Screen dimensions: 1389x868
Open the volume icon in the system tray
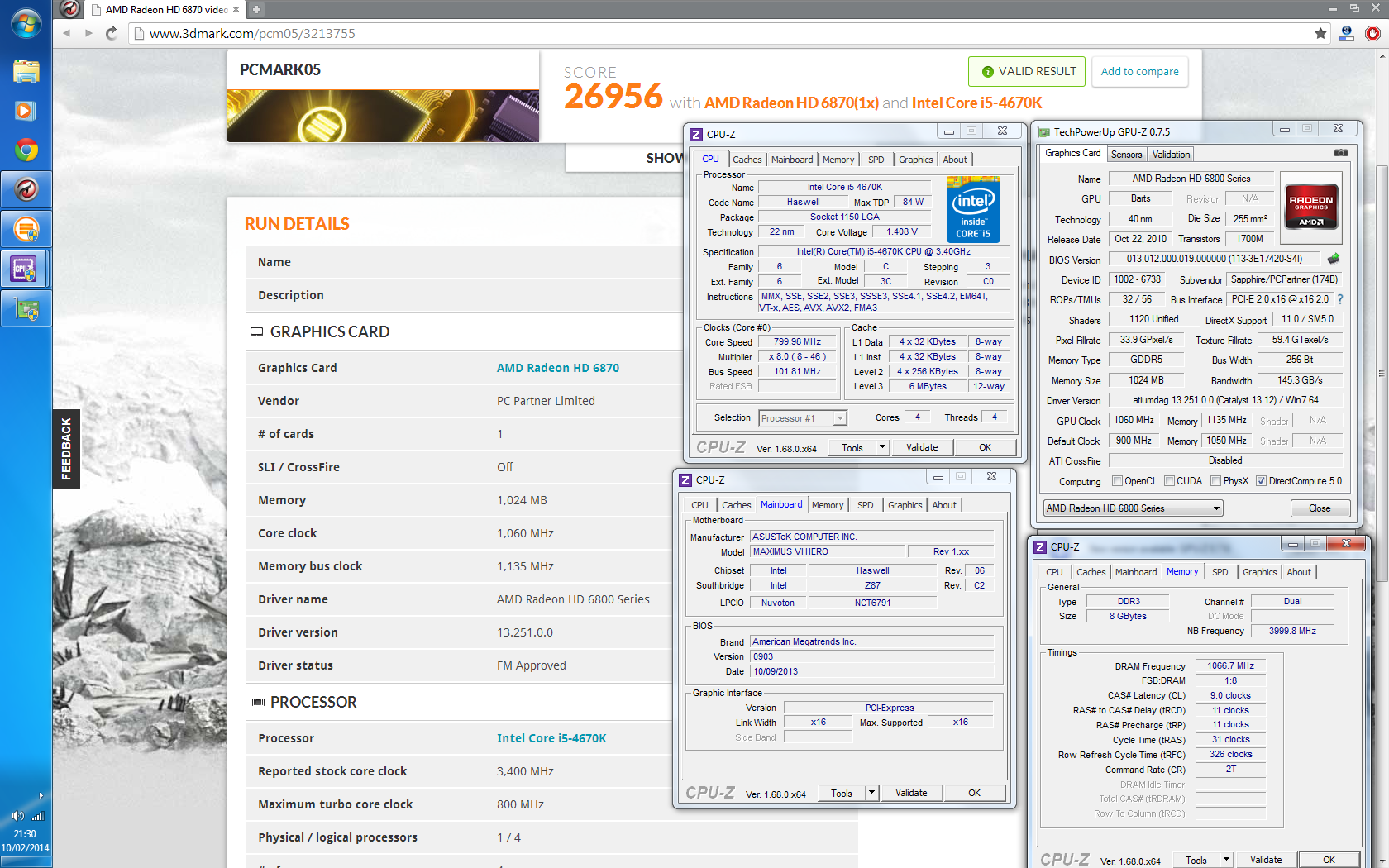pyautogui.click(x=18, y=816)
